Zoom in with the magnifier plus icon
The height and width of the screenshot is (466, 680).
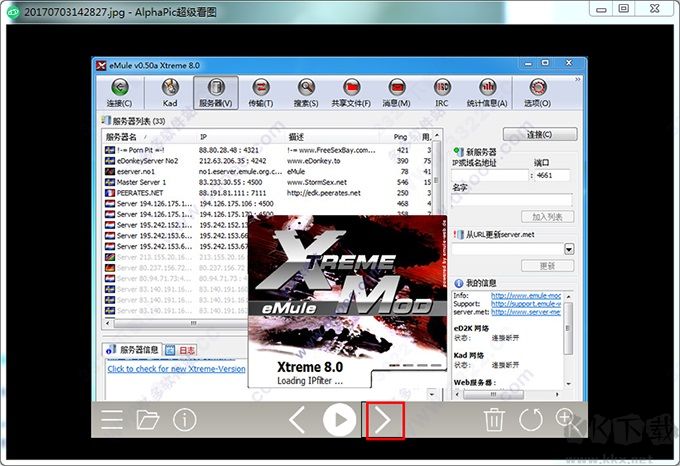(x=566, y=420)
